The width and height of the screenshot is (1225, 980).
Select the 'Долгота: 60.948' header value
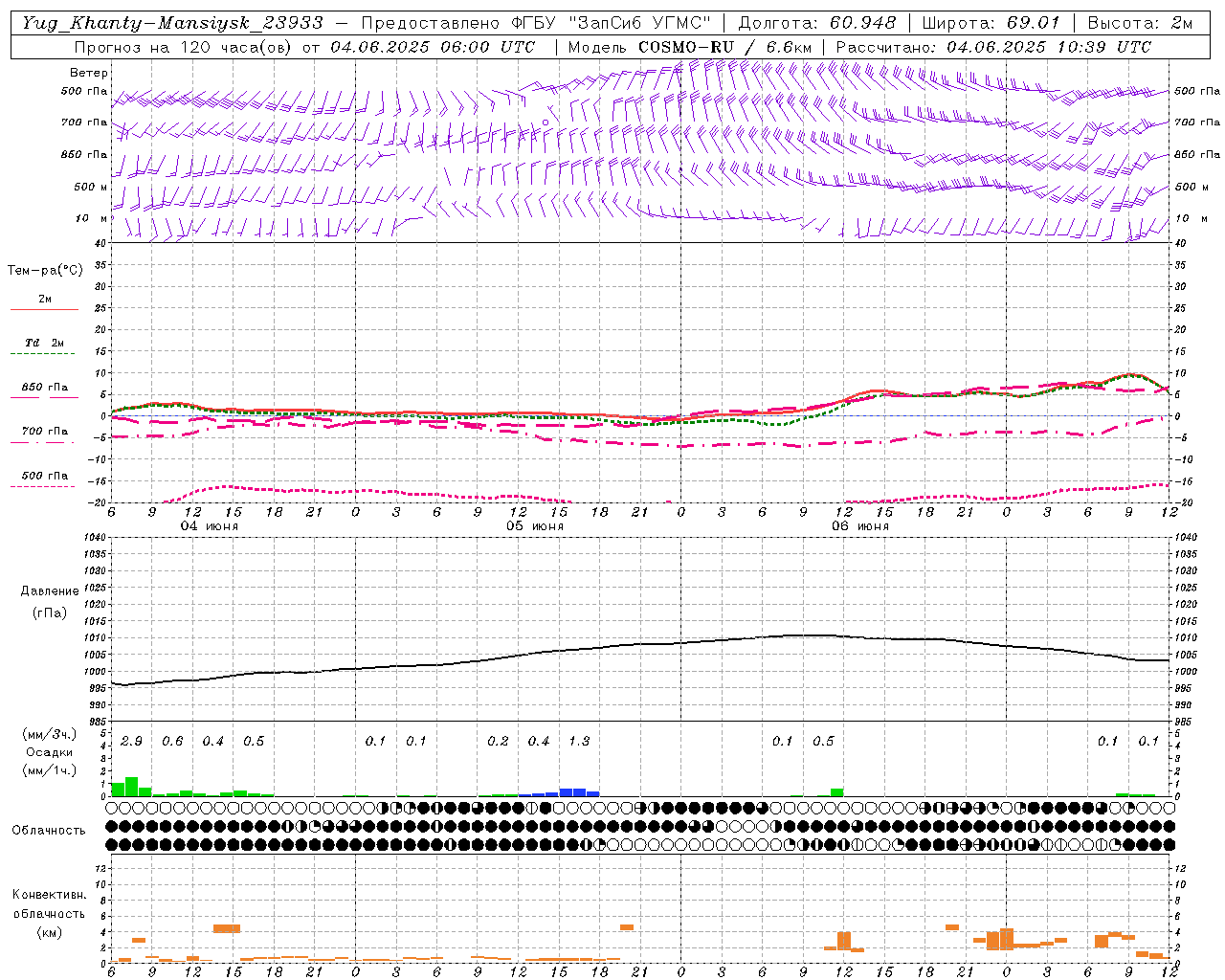click(817, 23)
